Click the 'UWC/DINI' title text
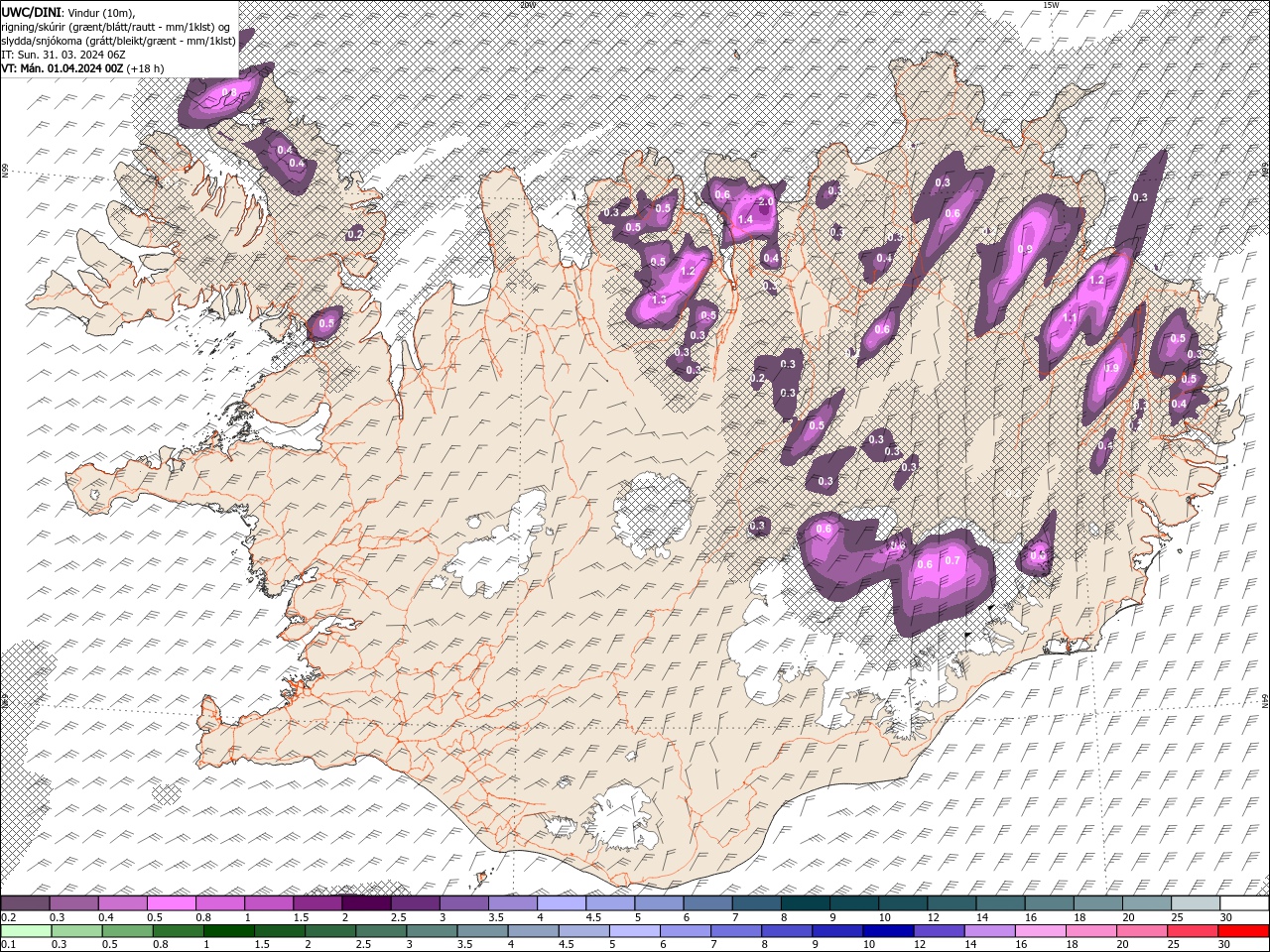Screen dimensions: 1270x952 (32, 12)
